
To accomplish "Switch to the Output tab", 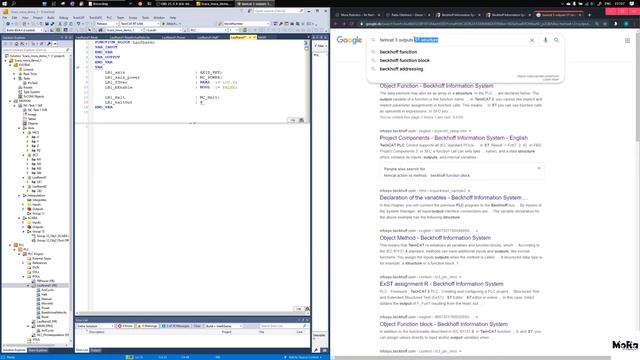I will (96, 350).
